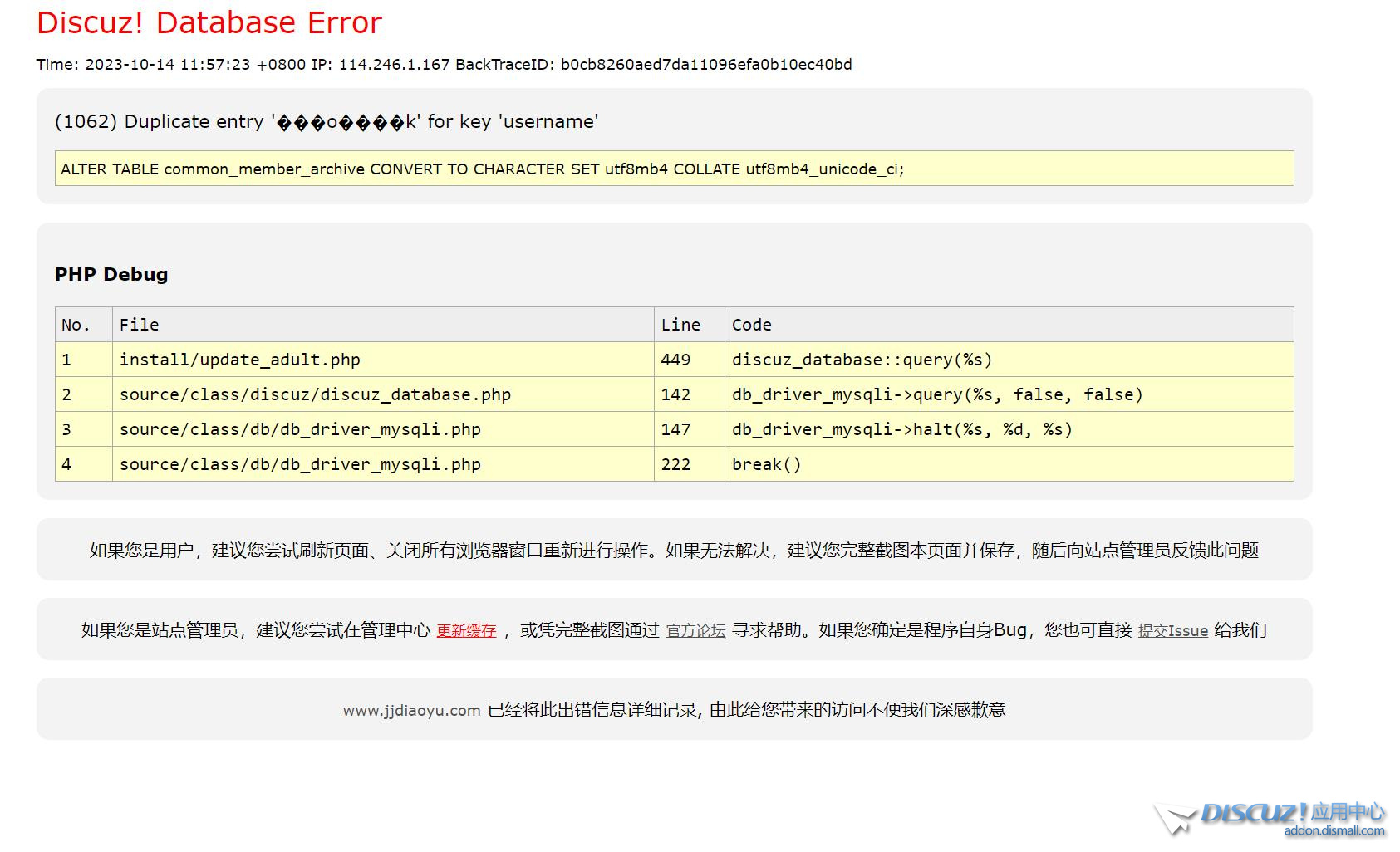Click line number 142 cell
The width and height of the screenshot is (1400, 852).
[x=689, y=394]
